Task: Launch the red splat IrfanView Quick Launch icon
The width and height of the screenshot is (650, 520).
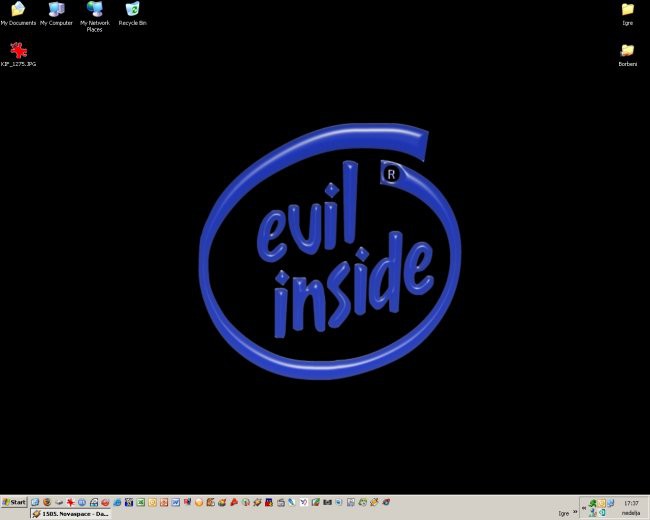Action: (70, 502)
